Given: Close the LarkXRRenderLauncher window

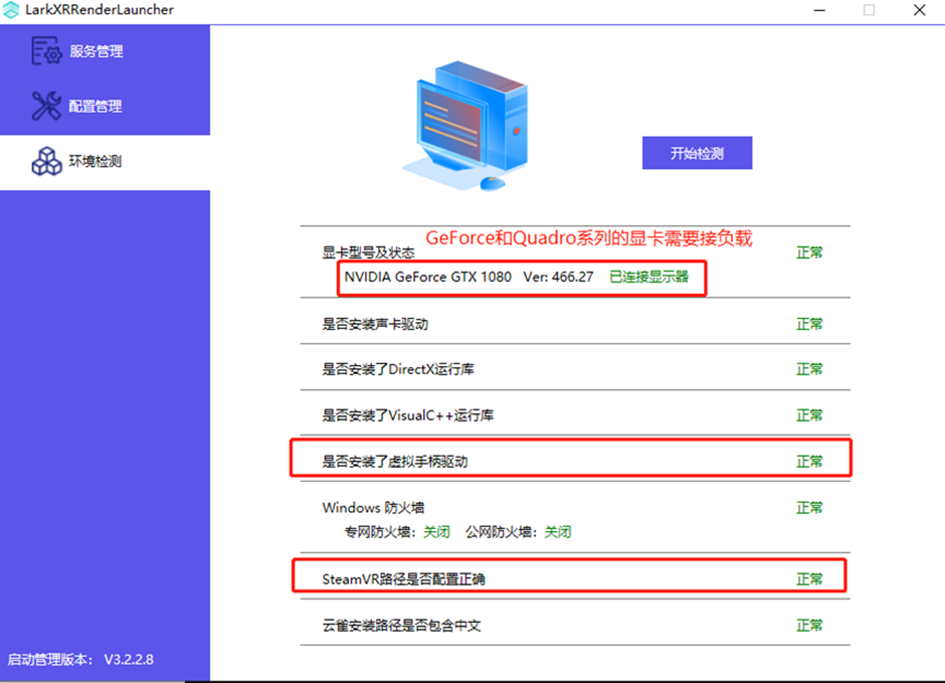Looking at the screenshot, I should (919, 10).
